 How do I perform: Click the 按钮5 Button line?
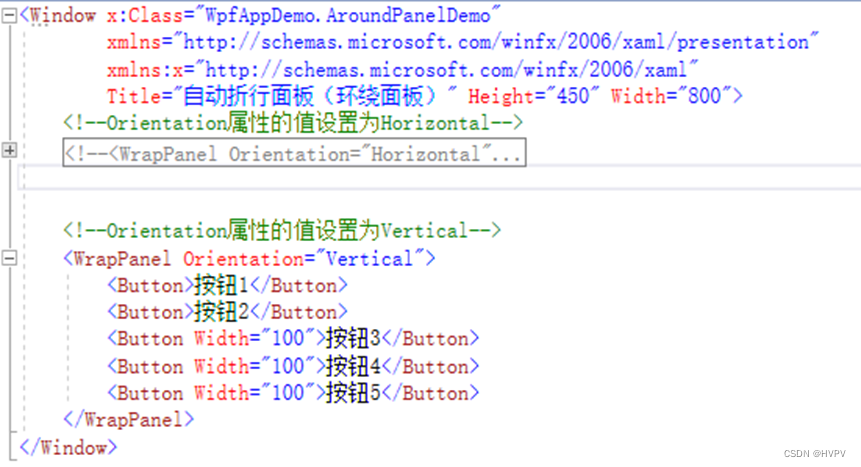[293, 393]
